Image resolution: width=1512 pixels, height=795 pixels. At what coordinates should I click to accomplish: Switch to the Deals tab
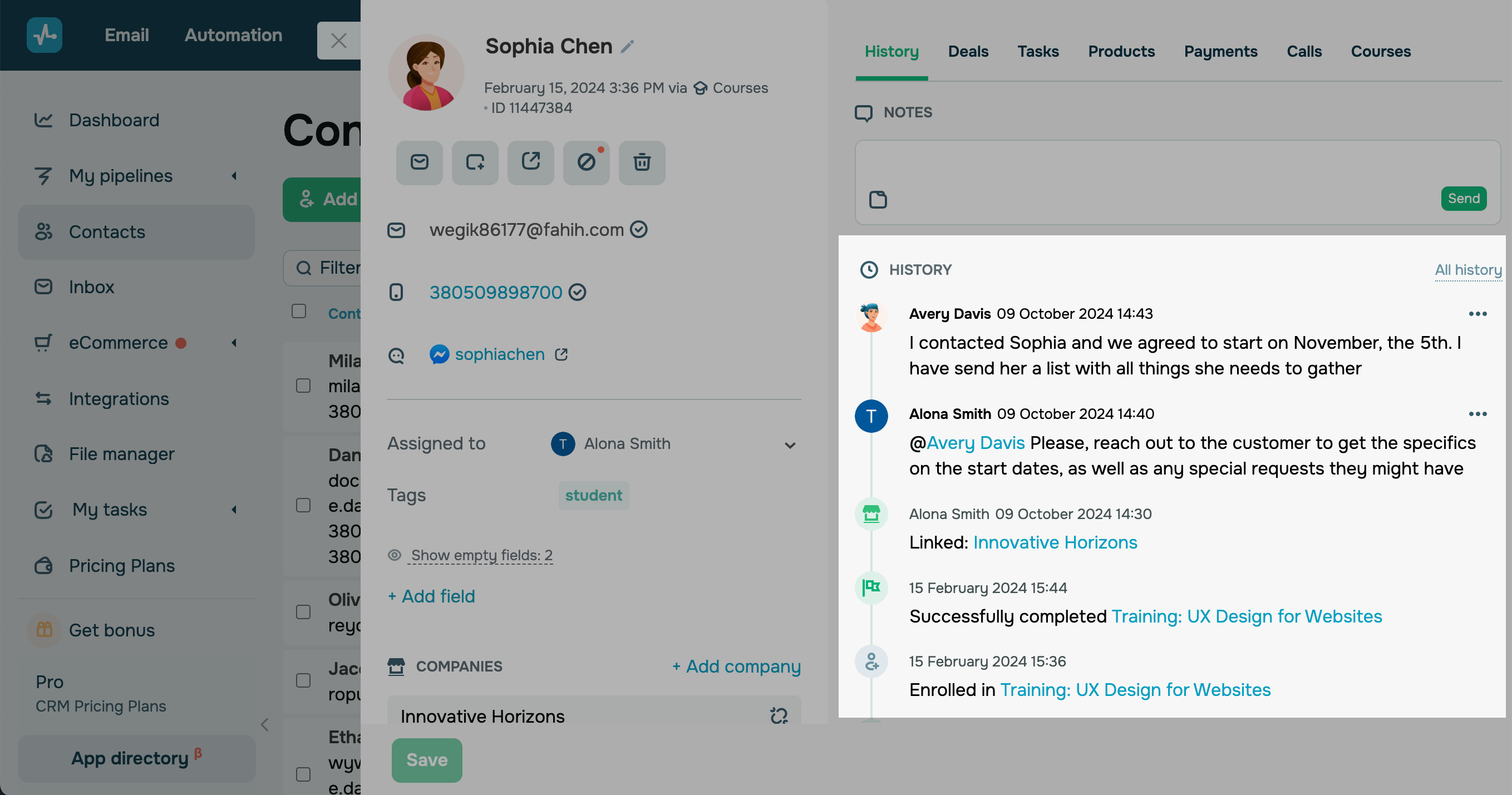tap(968, 52)
